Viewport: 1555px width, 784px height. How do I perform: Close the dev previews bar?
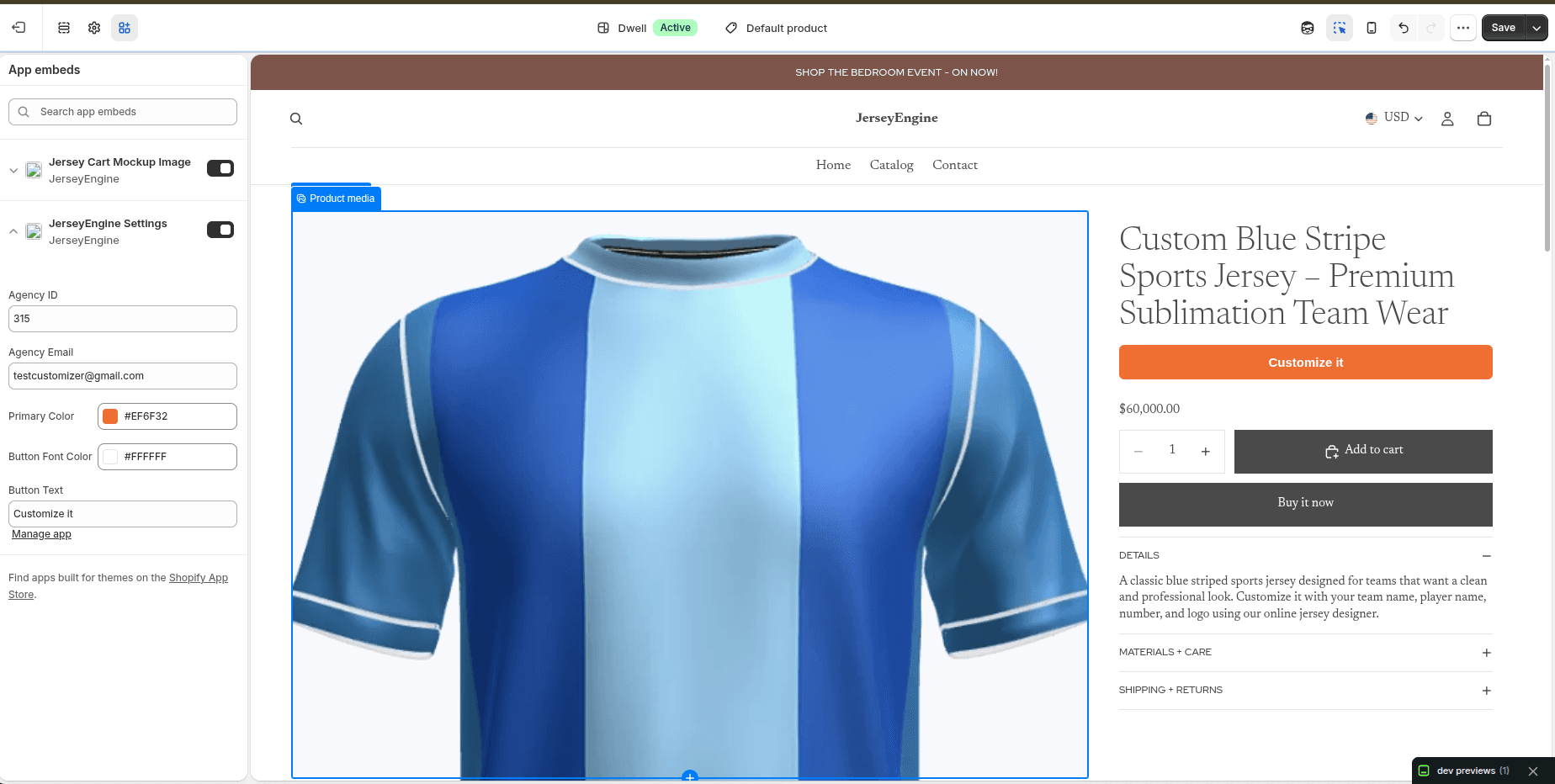1533,771
